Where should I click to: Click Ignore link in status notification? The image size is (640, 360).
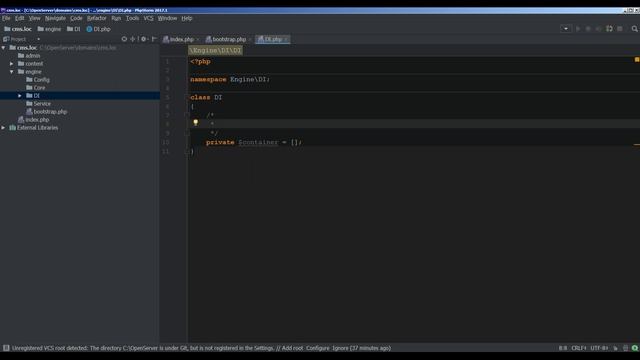(340, 348)
